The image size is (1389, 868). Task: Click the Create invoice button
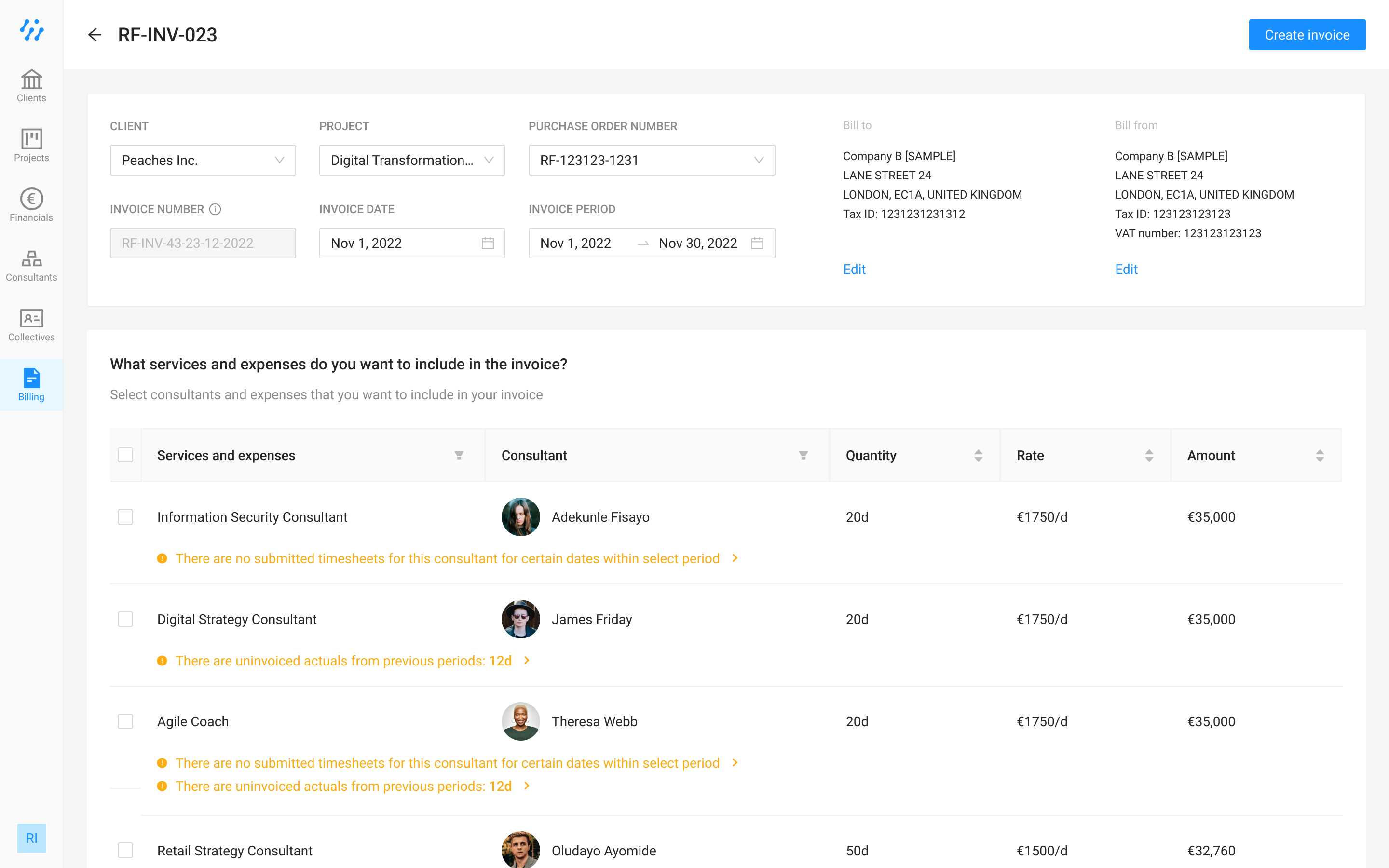tap(1307, 35)
